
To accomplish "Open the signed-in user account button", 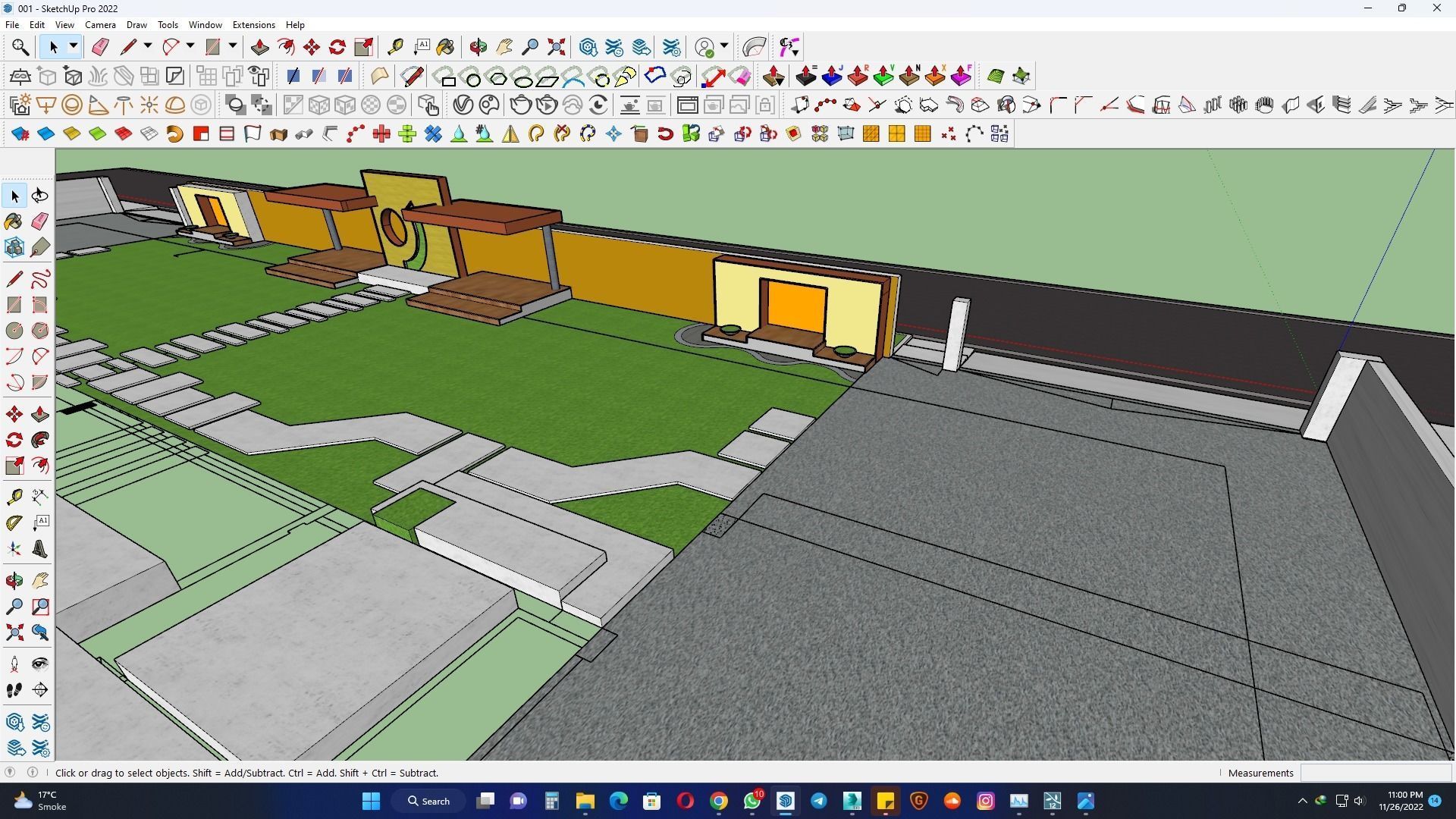I will [x=705, y=47].
